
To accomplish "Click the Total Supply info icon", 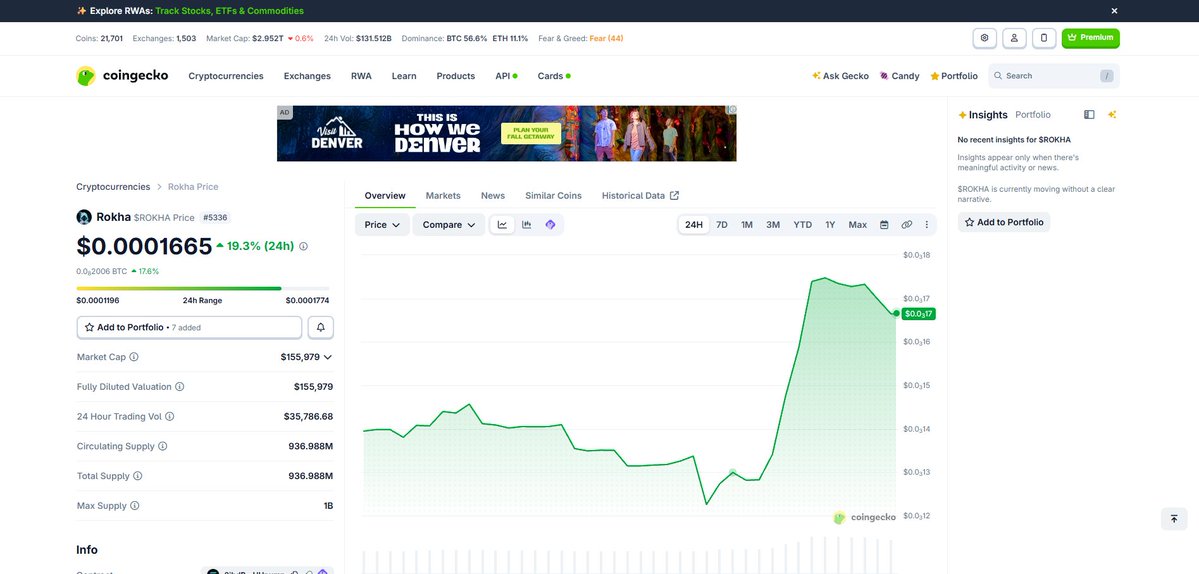I will (138, 476).
